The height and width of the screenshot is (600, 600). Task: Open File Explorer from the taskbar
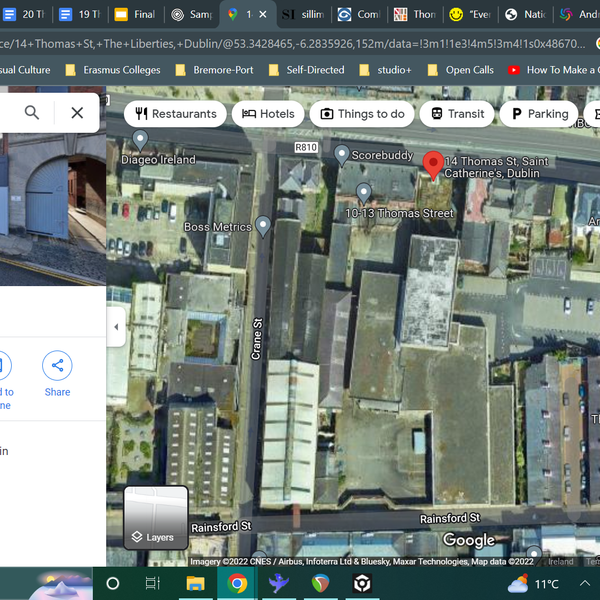pyautogui.click(x=195, y=583)
